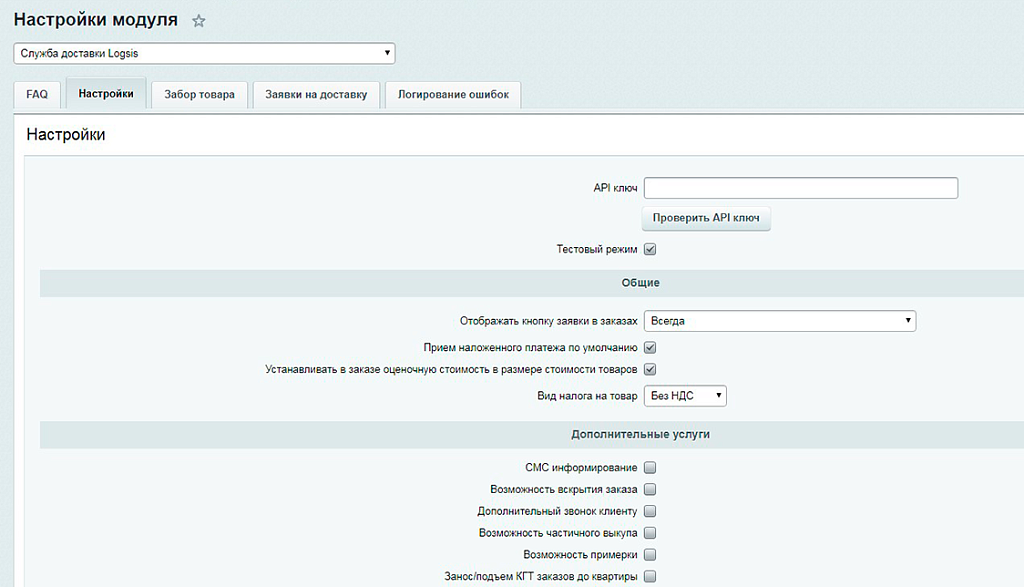
Task: Toggle Возможность примерки checkbox
Action: point(649,554)
